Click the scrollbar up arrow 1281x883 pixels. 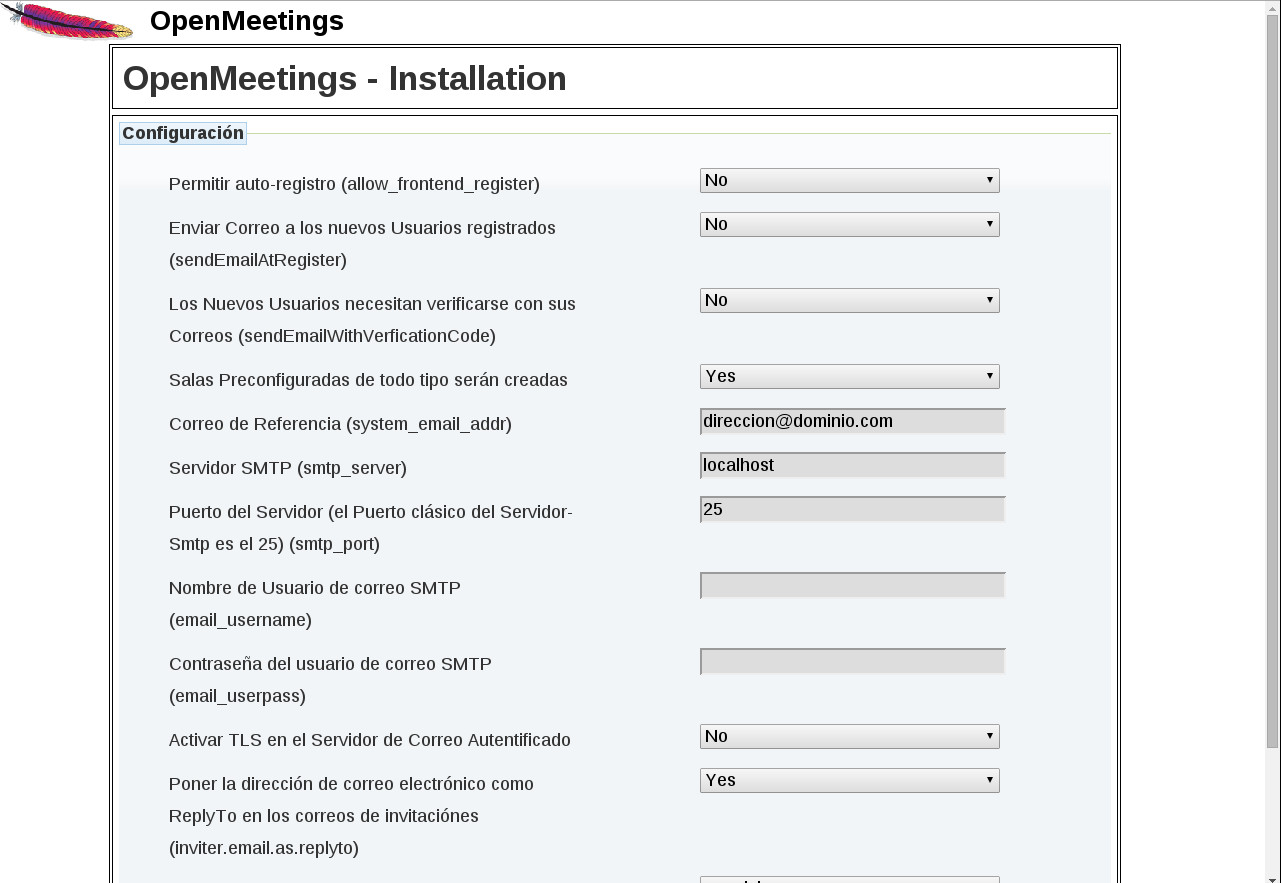click(x=1272, y=7)
